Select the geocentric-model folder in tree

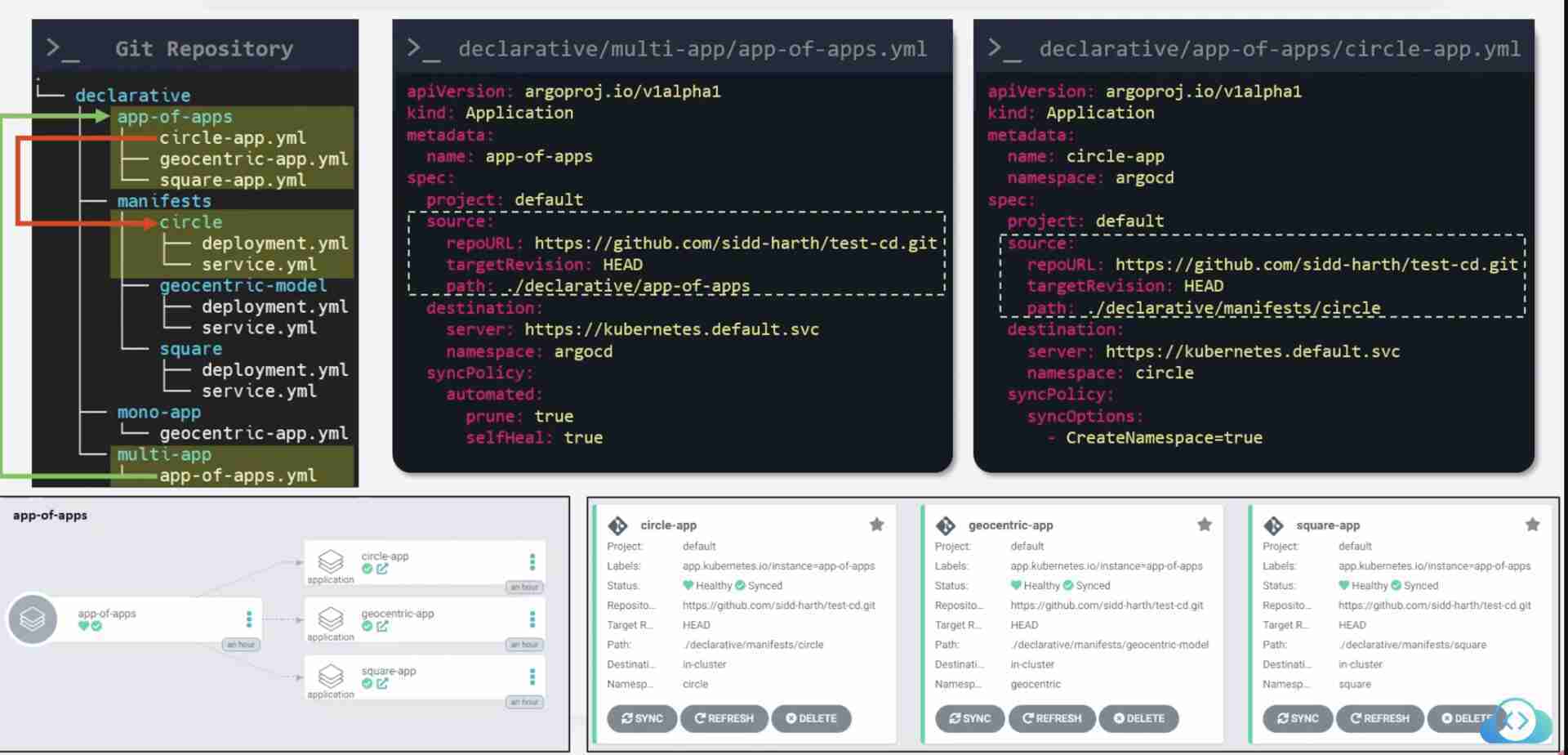(243, 285)
